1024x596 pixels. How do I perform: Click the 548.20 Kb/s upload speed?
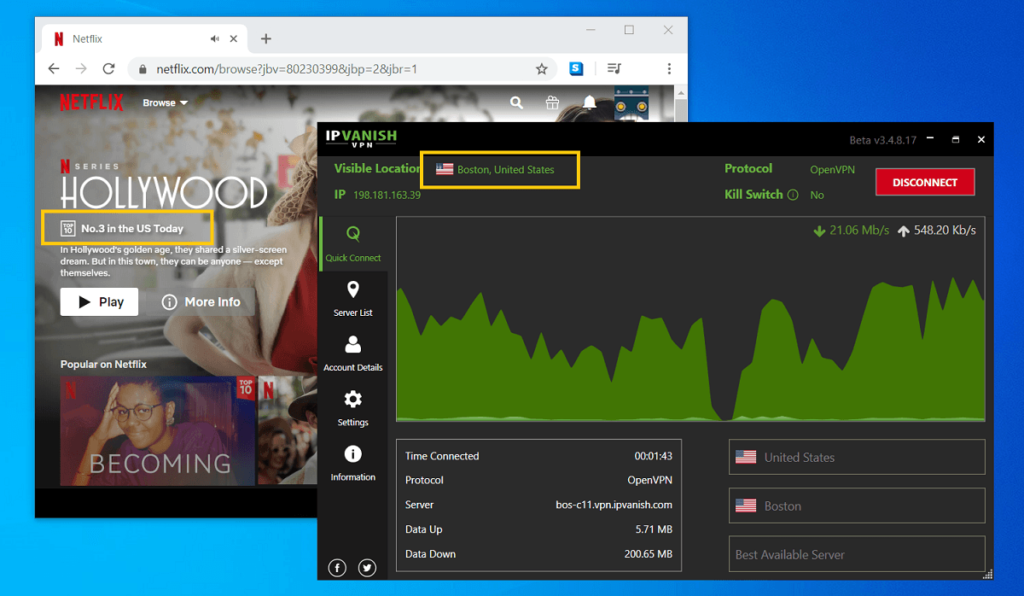tap(936, 230)
